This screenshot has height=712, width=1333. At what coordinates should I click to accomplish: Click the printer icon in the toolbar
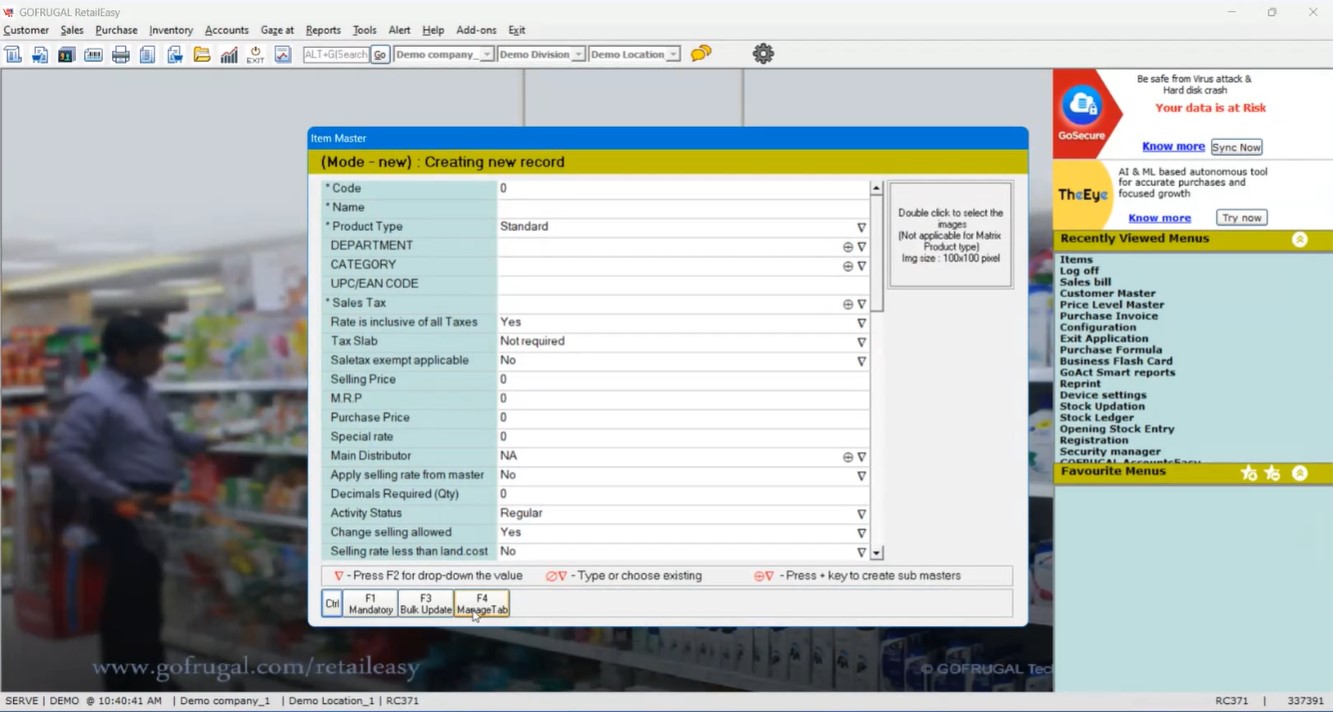120,55
